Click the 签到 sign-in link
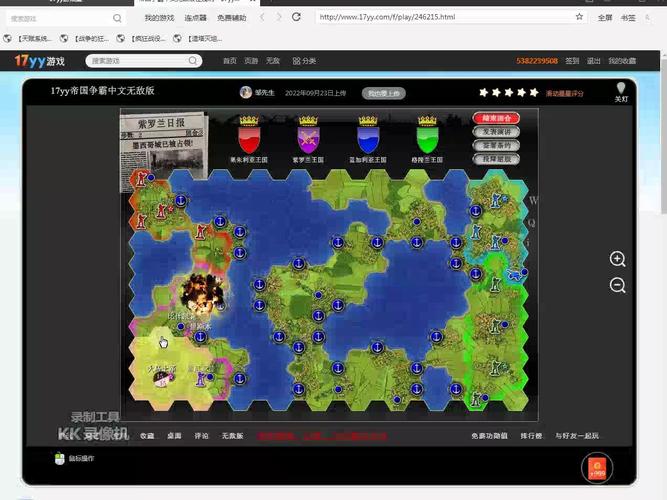 572,61
